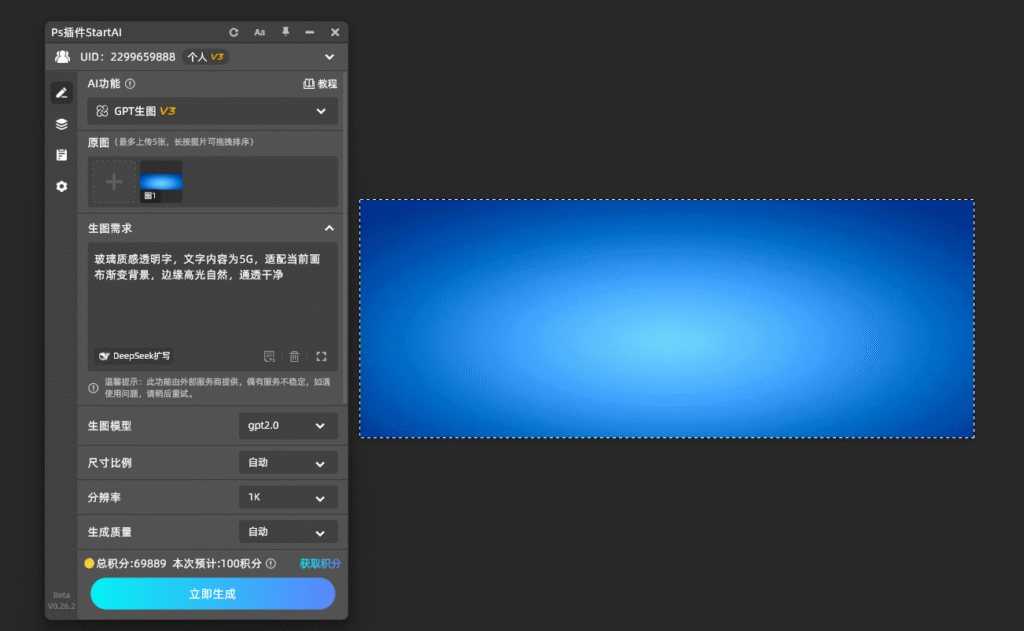The height and width of the screenshot is (631, 1024).
Task: Click the 温馨提示 info icon
Action: click(x=93, y=388)
